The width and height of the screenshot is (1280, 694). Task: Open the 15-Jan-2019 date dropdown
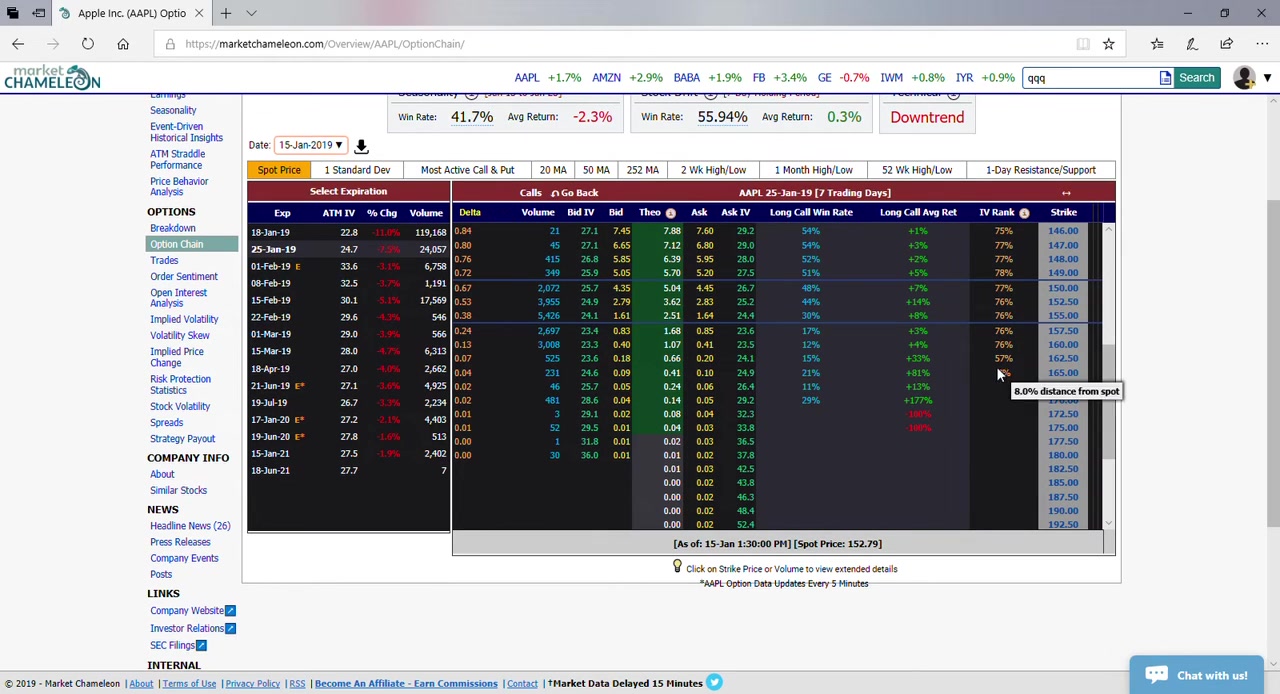(x=310, y=145)
